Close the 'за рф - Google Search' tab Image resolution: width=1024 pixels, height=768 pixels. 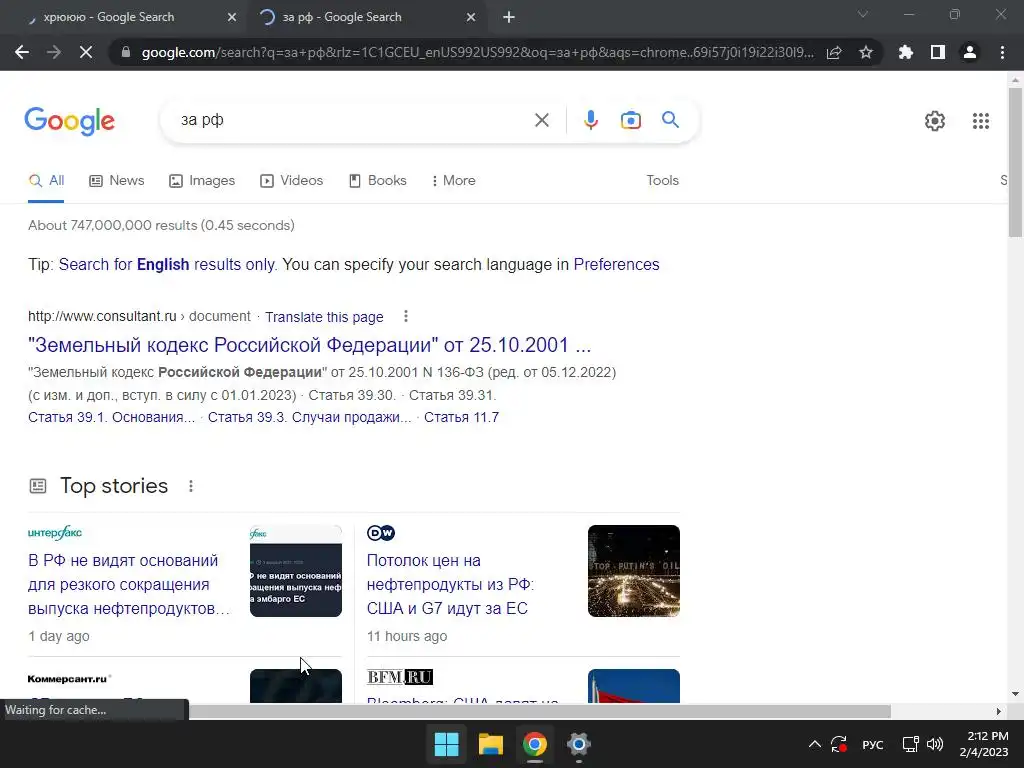tap(471, 17)
